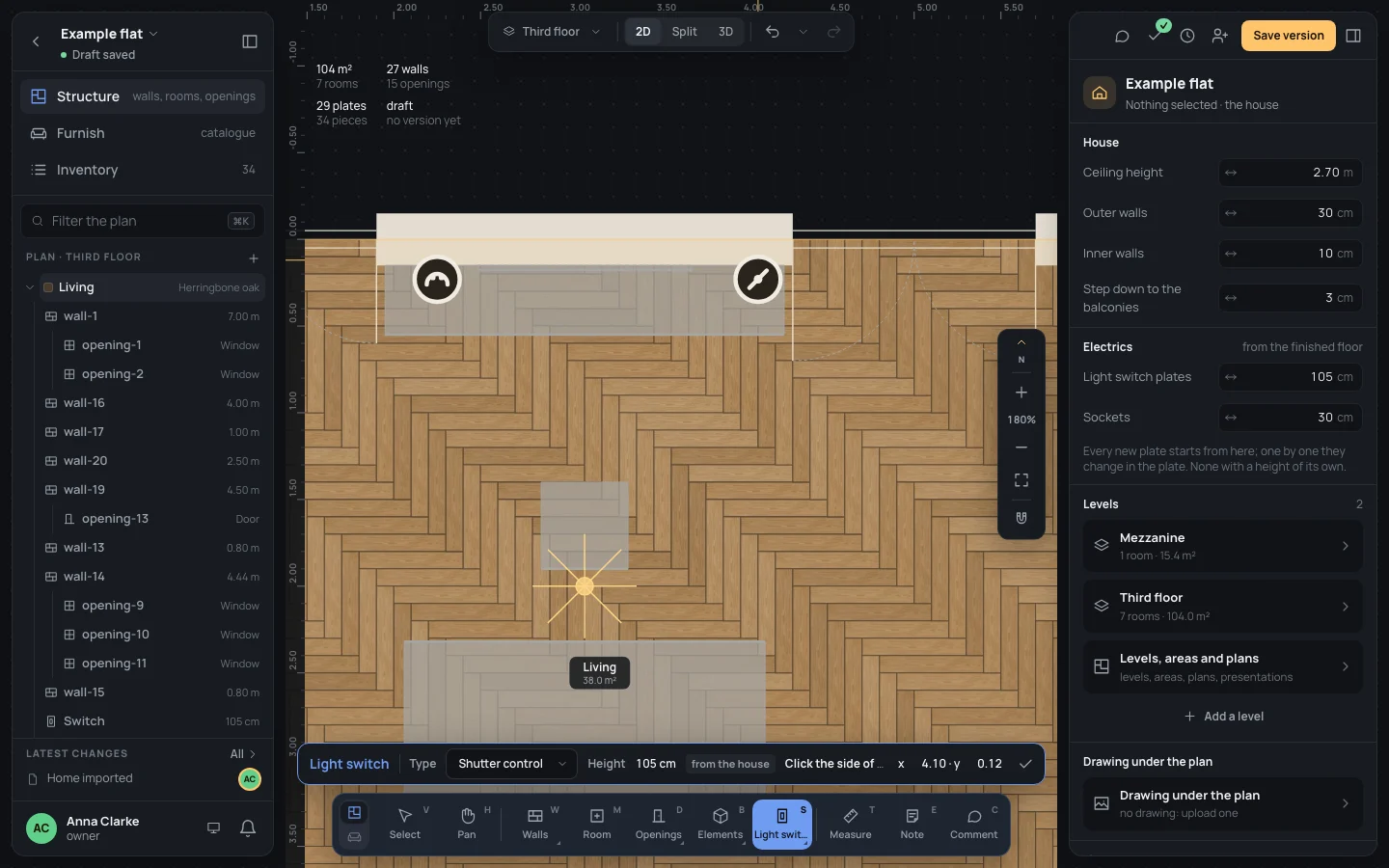The width and height of the screenshot is (1389, 868).
Task: Open version history clock icon
Action: (1187, 36)
